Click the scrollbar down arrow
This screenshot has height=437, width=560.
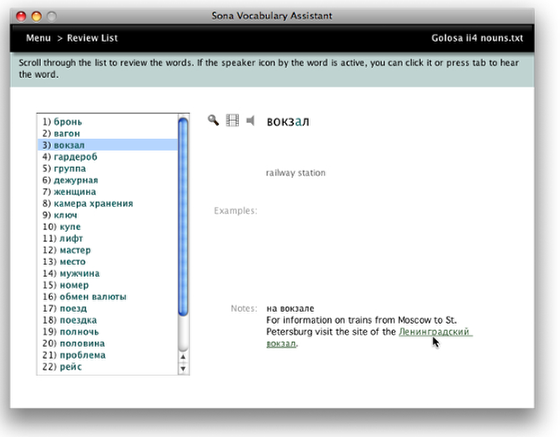[x=183, y=368]
